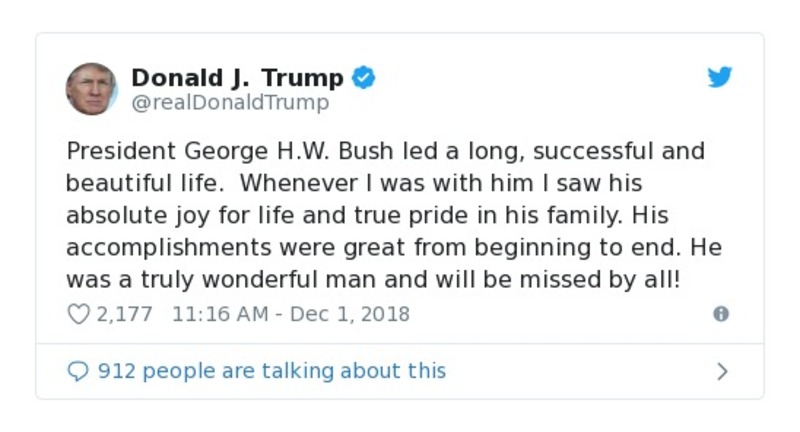The width and height of the screenshot is (800, 432).
Task: Click the info icon beside the timestamp
Action: pyautogui.click(x=720, y=314)
